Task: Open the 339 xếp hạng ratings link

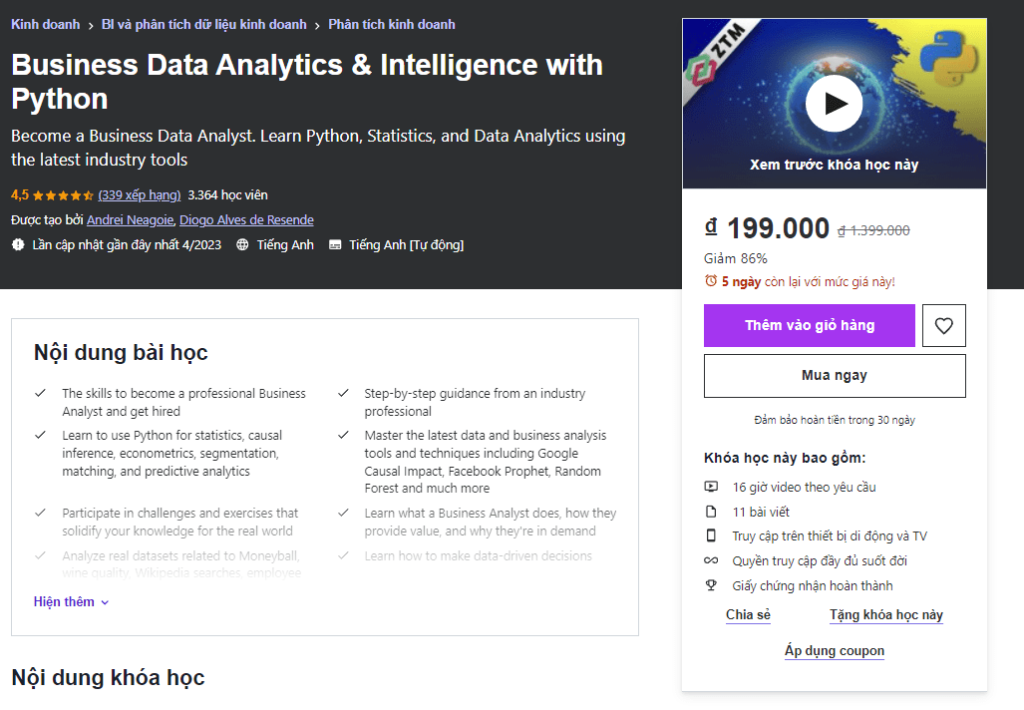Action: [139, 195]
